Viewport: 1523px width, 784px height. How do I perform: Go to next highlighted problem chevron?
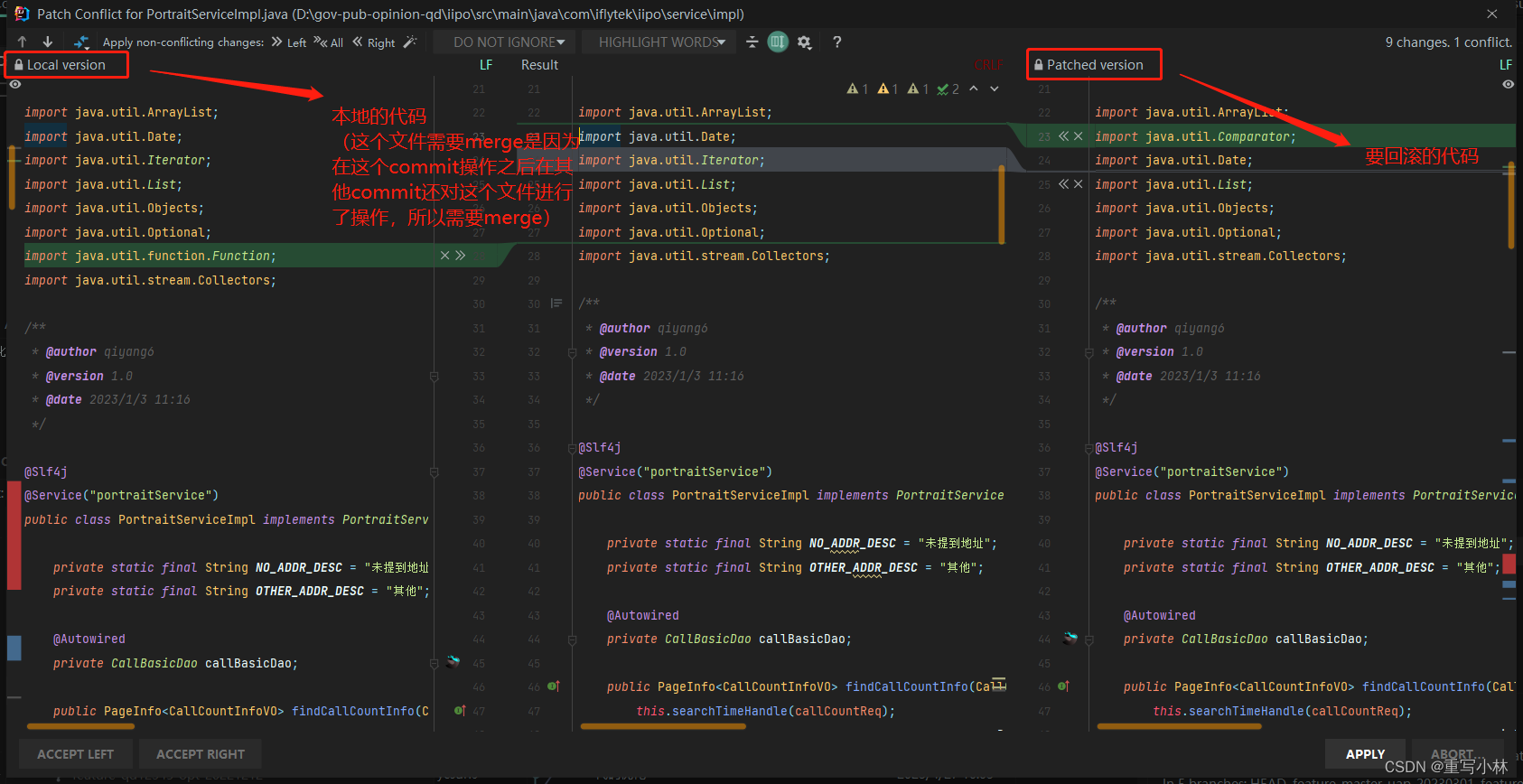995,89
